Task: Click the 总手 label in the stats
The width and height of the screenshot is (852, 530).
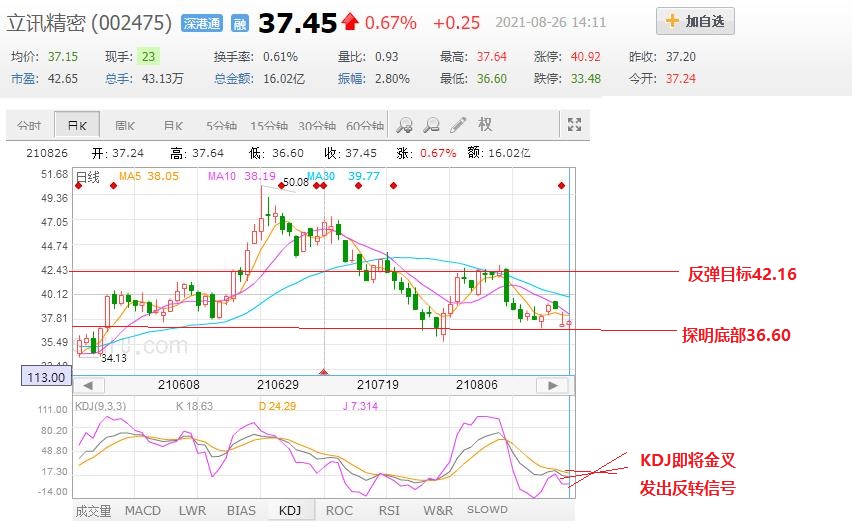Action: point(118,79)
